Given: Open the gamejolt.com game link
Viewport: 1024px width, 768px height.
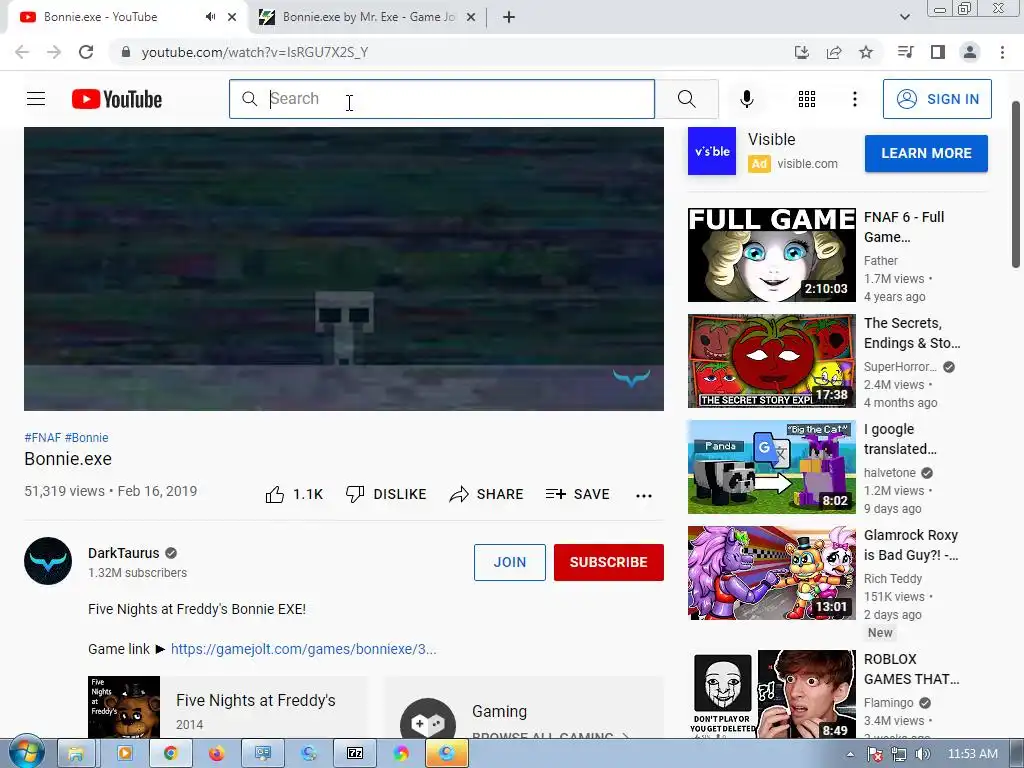Looking at the screenshot, I should (304, 649).
